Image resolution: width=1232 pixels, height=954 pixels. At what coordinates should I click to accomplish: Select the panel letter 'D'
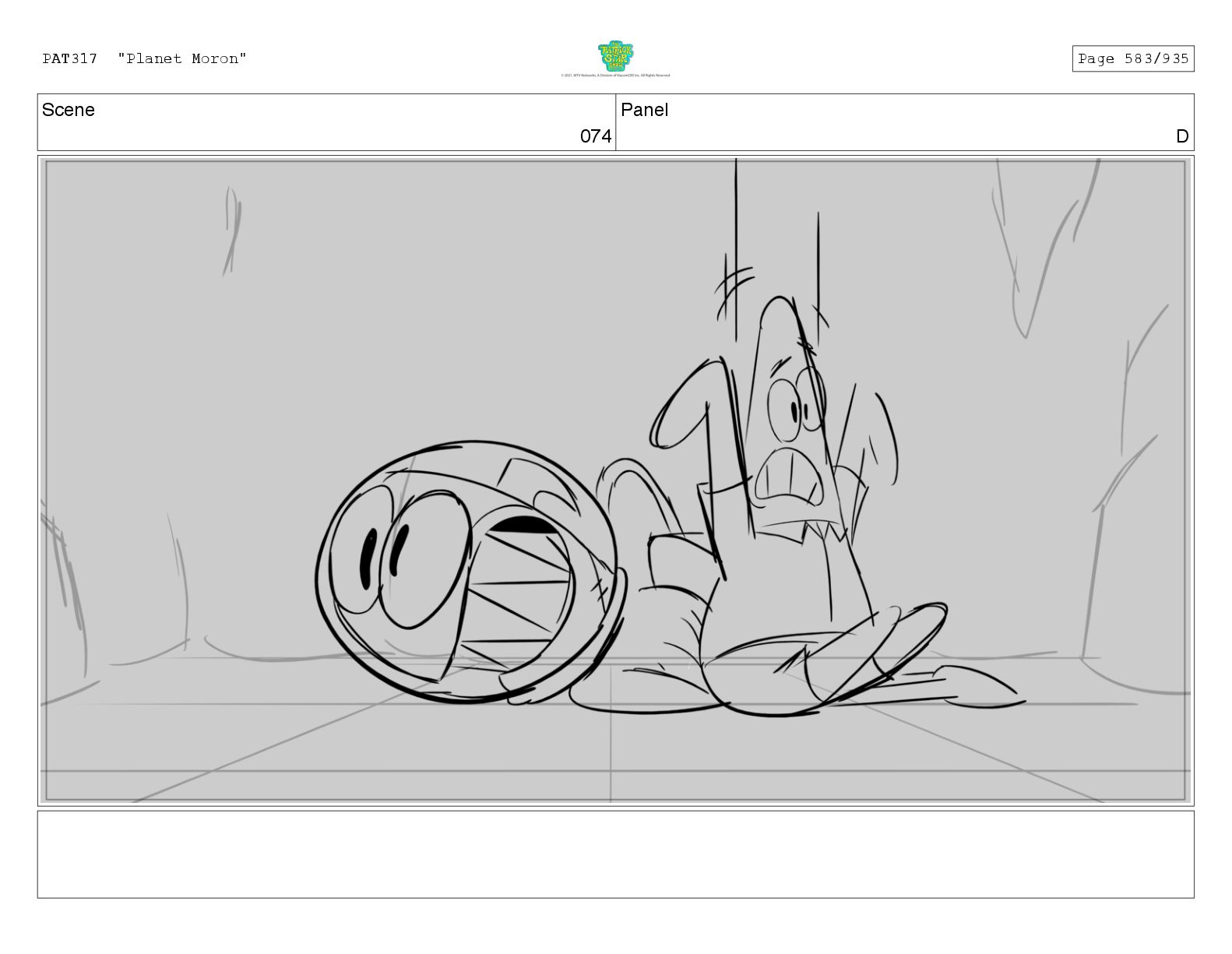(x=1182, y=136)
